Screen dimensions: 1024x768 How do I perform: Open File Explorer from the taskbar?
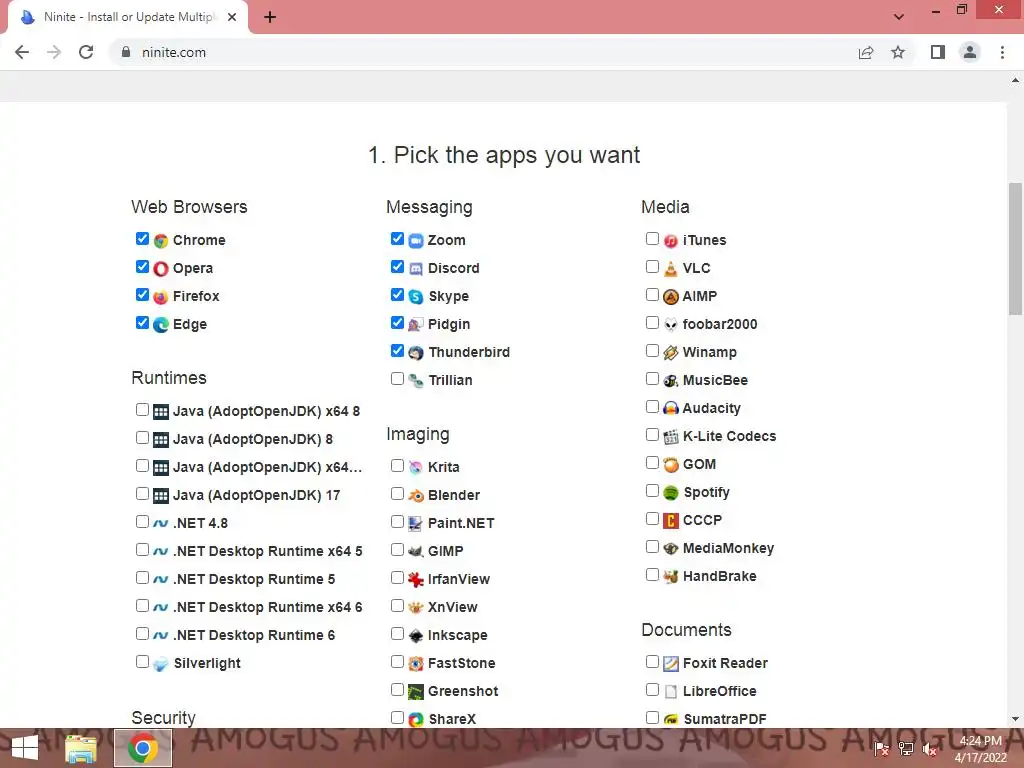[81, 748]
